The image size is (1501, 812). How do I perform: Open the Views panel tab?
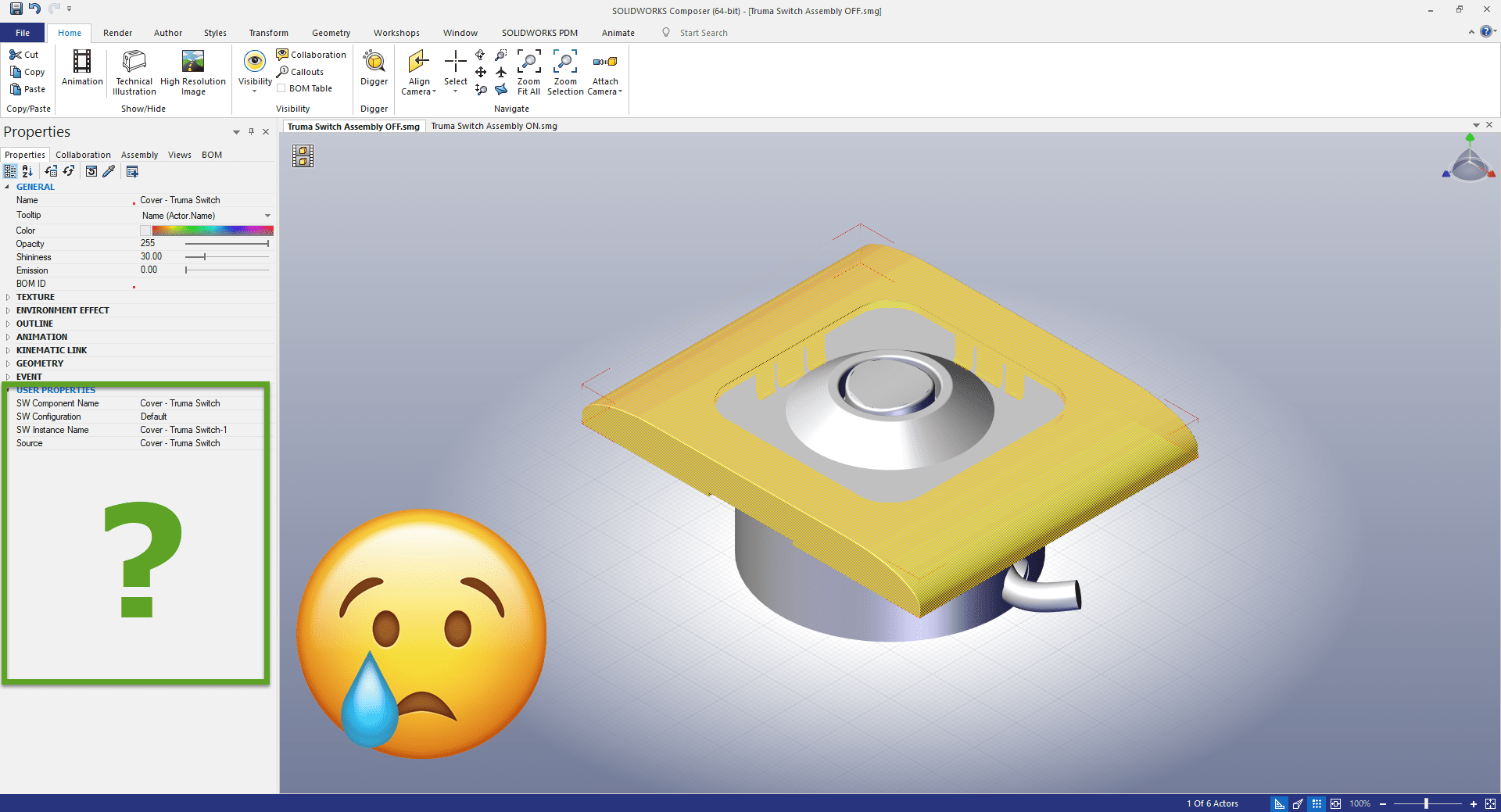179,155
